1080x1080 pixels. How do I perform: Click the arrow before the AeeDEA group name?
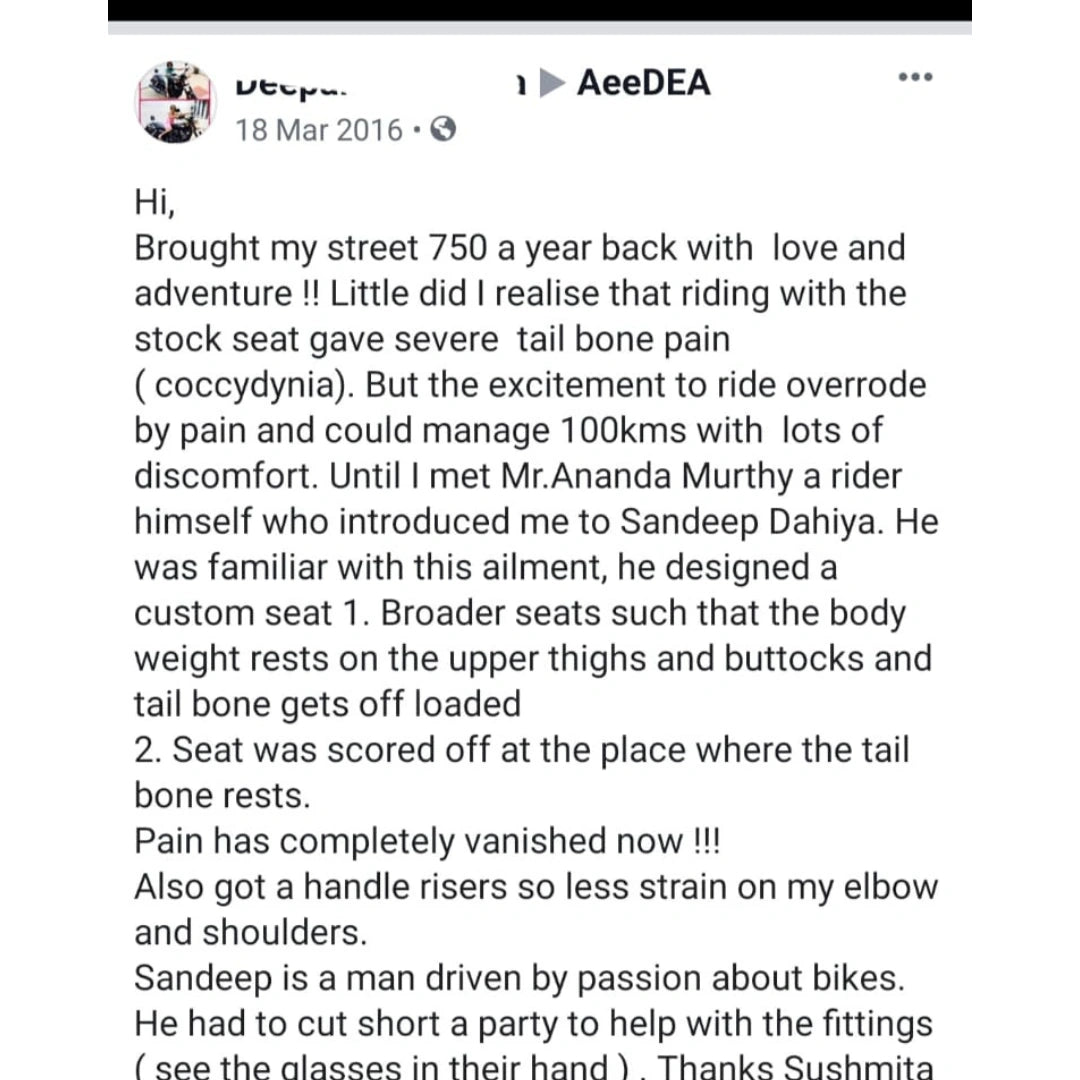coord(553,84)
